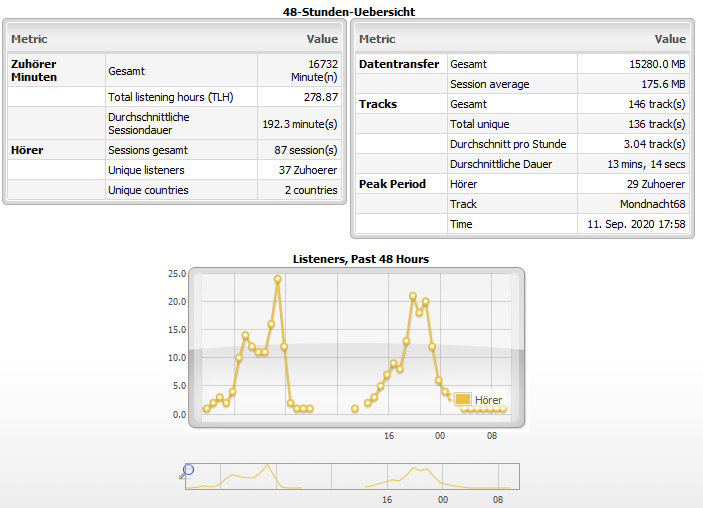Click the 29 Zuhoerer value
The height and width of the screenshot is (508, 703).
pos(656,184)
